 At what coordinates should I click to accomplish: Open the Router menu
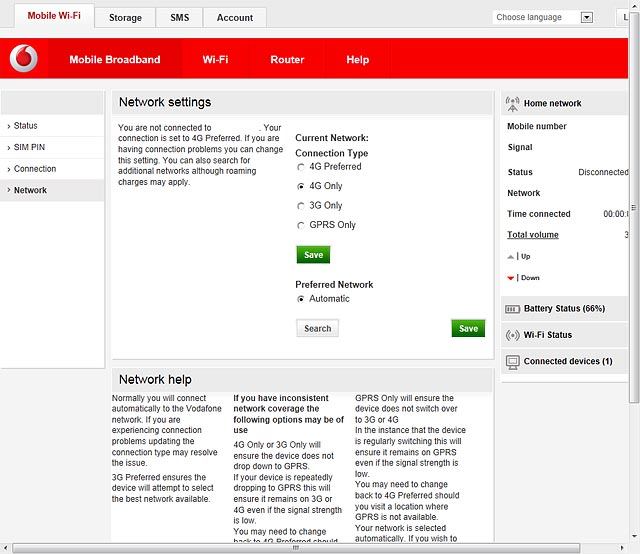point(287,60)
